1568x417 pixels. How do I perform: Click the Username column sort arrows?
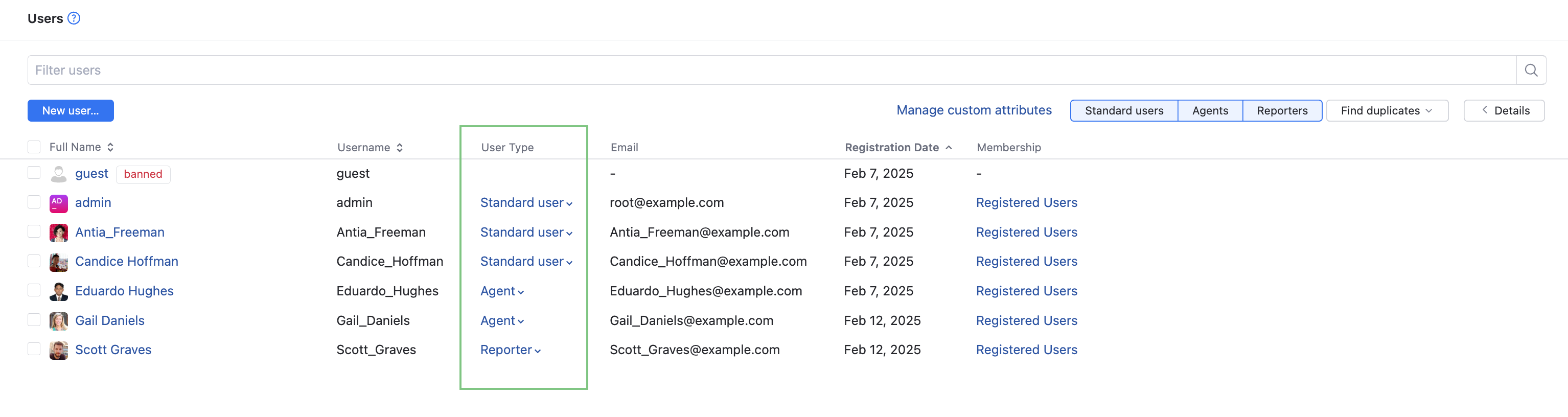[x=399, y=148]
